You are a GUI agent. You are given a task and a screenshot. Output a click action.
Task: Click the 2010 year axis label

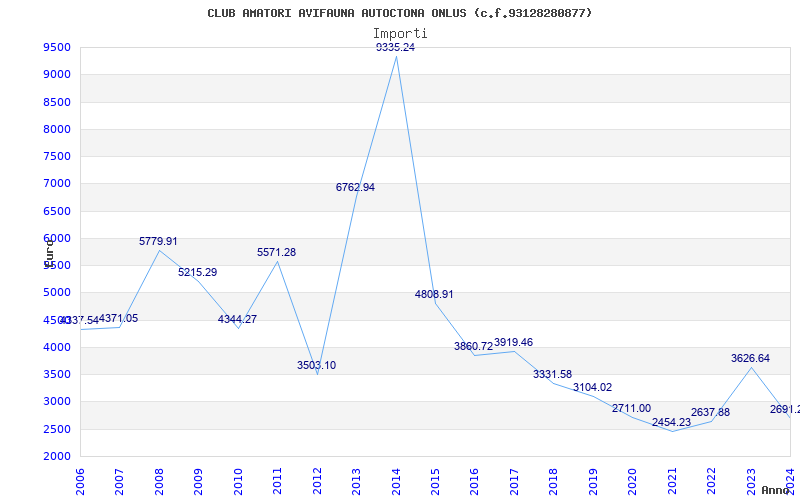[238, 482]
